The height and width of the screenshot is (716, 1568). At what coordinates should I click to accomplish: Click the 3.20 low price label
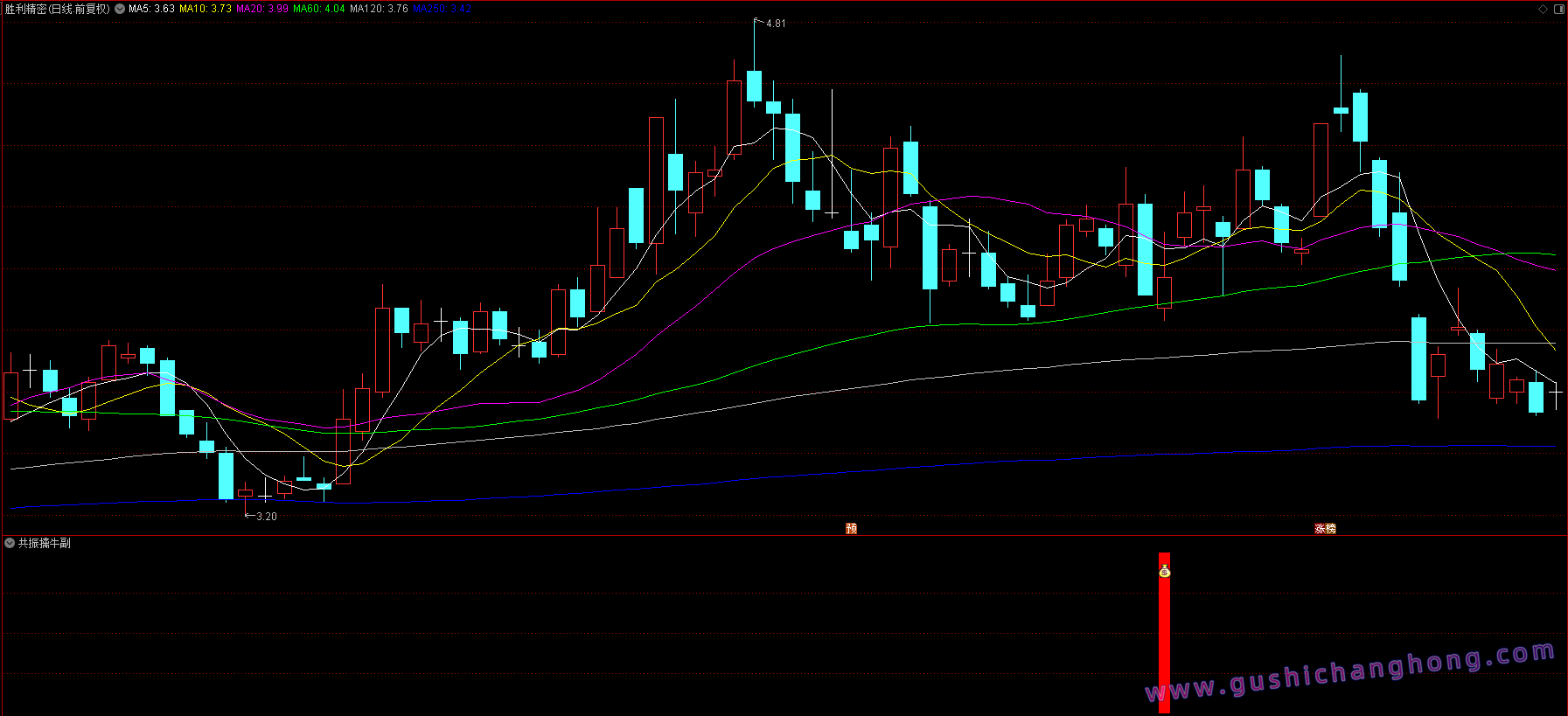(x=267, y=517)
